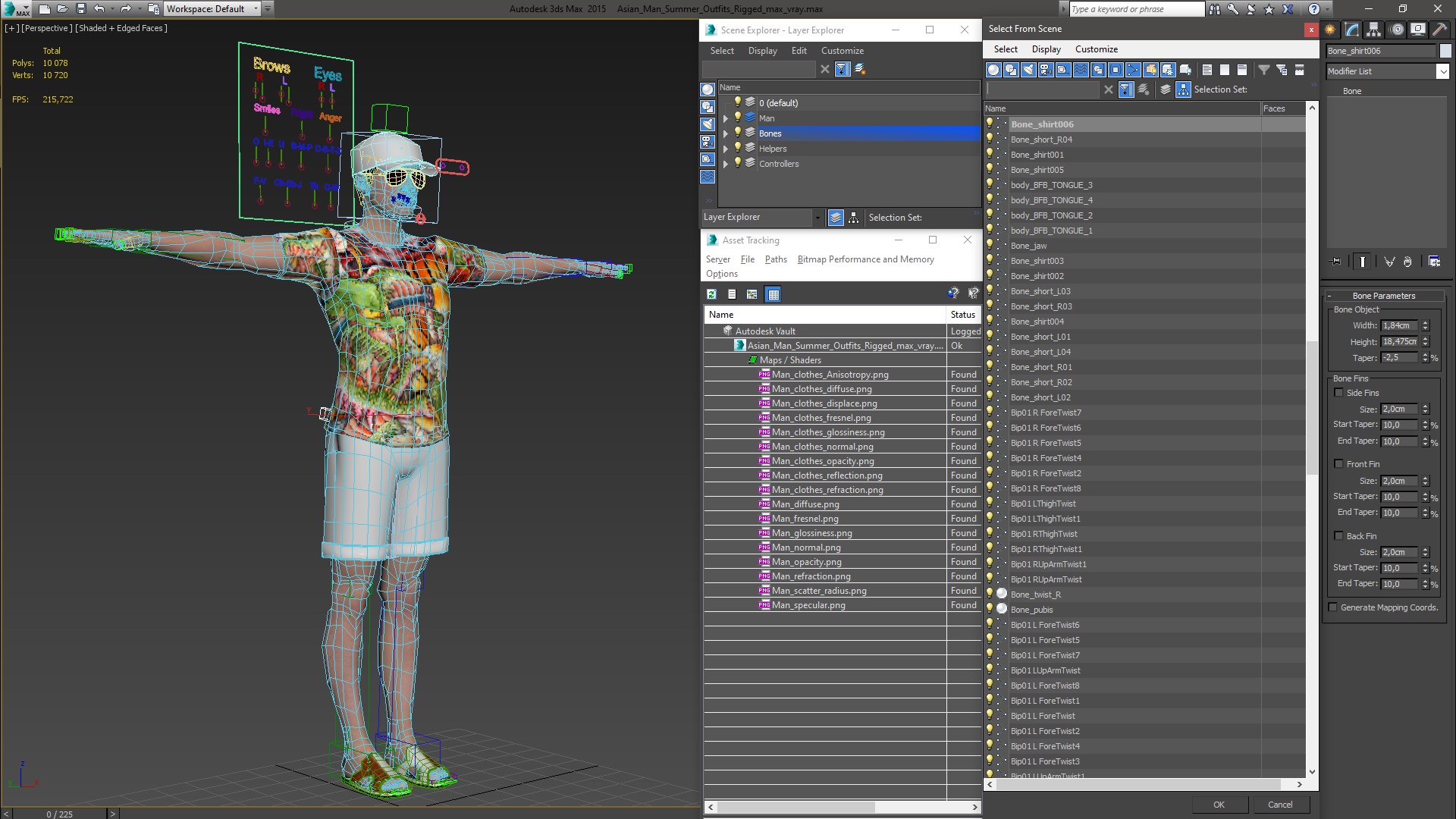1456x819 pixels.
Task: Click the Select None icon in Select From Scene
Action: point(1225,70)
